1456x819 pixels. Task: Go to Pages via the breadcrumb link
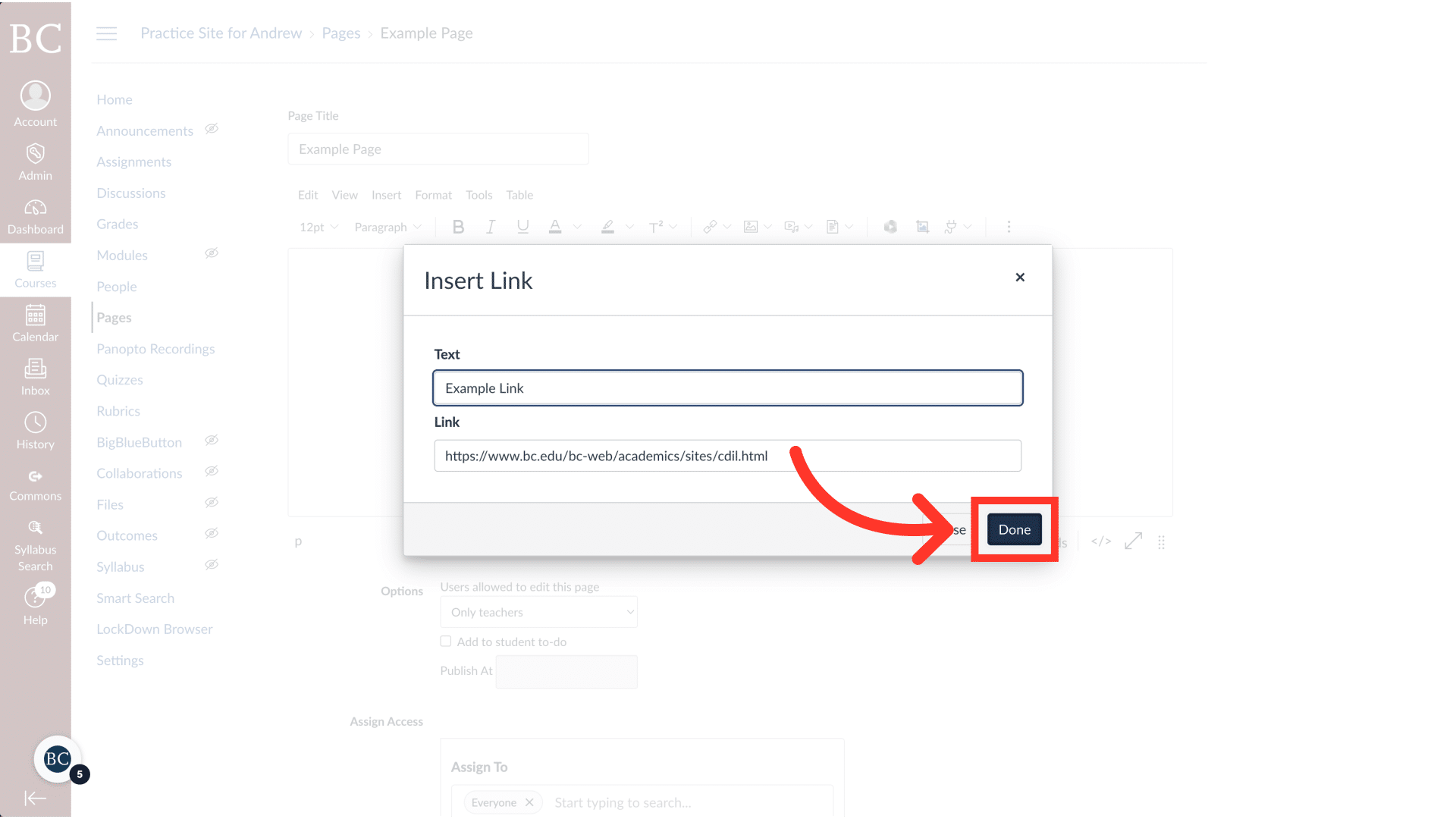click(x=340, y=33)
